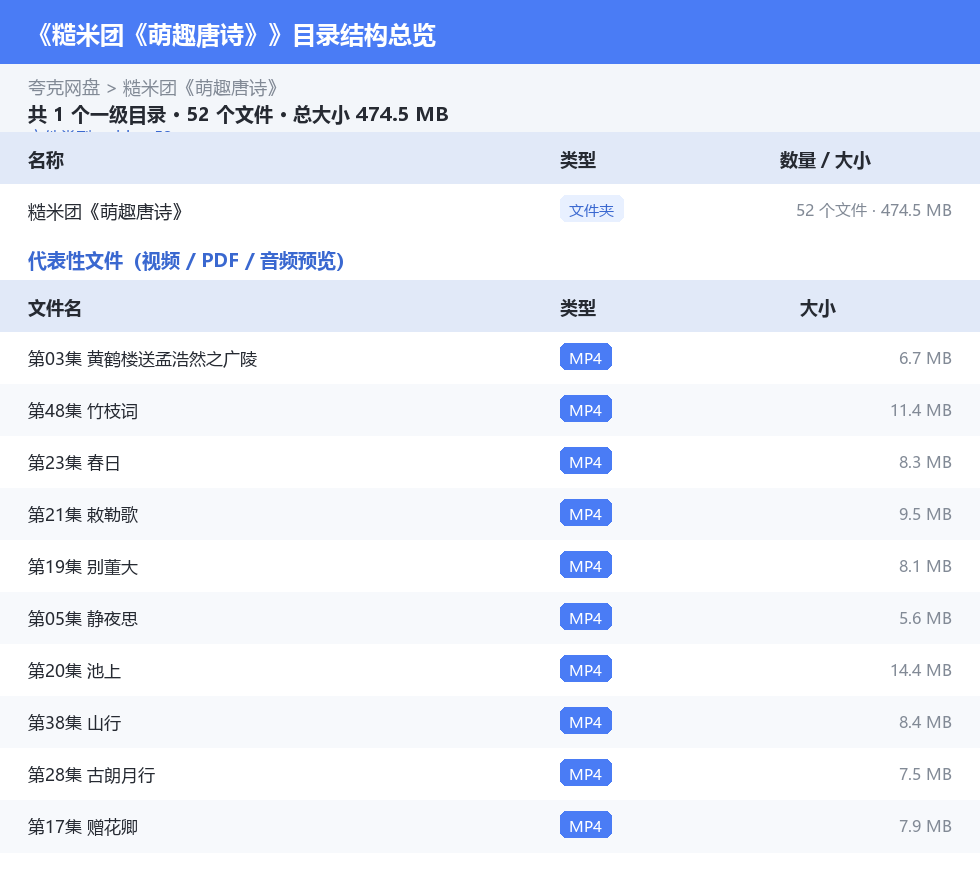980x884 pixels.
Task: Click the 大小 column header
Action: point(818,308)
